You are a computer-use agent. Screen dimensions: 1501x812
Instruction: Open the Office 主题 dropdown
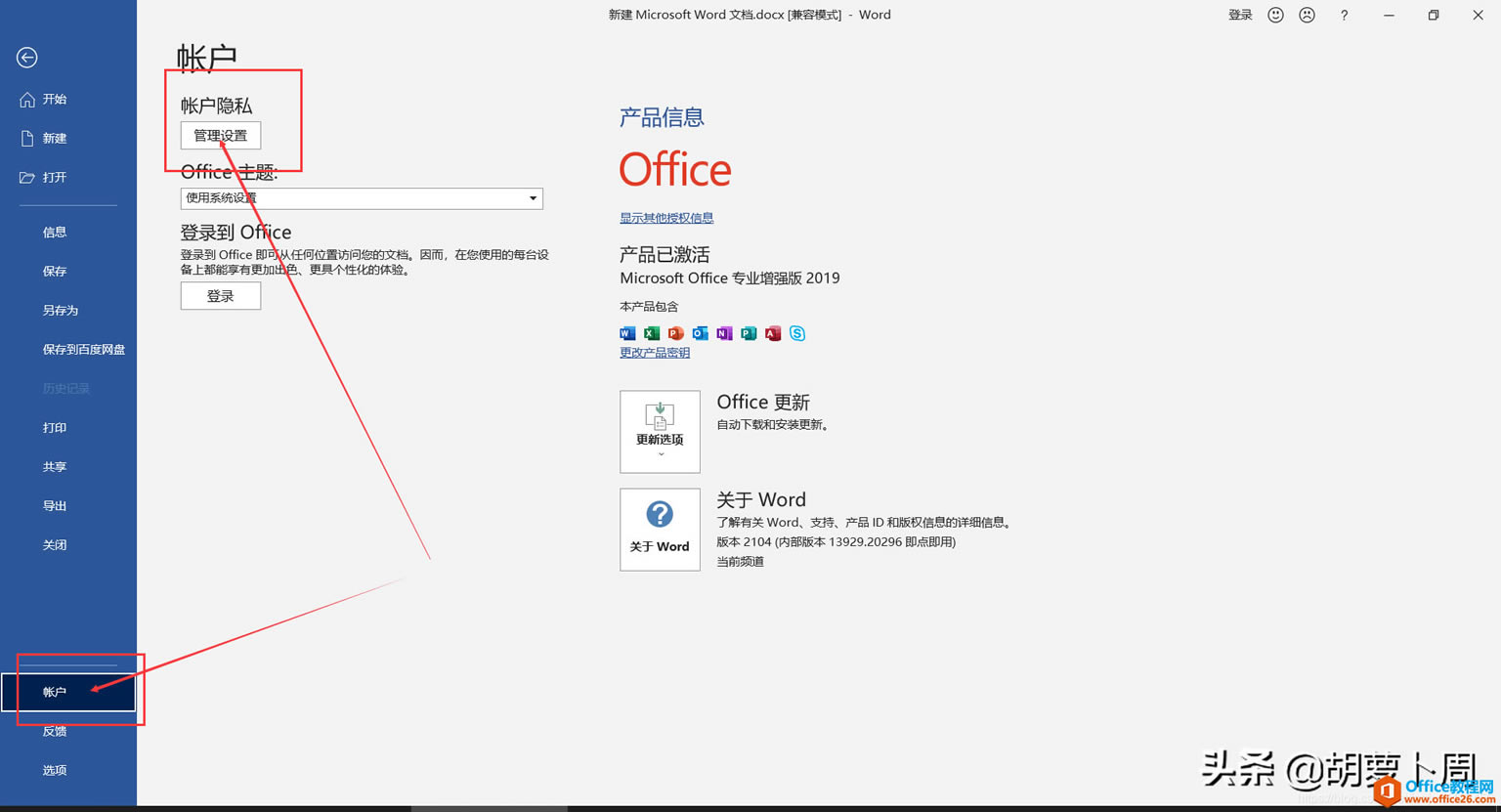[x=532, y=197]
